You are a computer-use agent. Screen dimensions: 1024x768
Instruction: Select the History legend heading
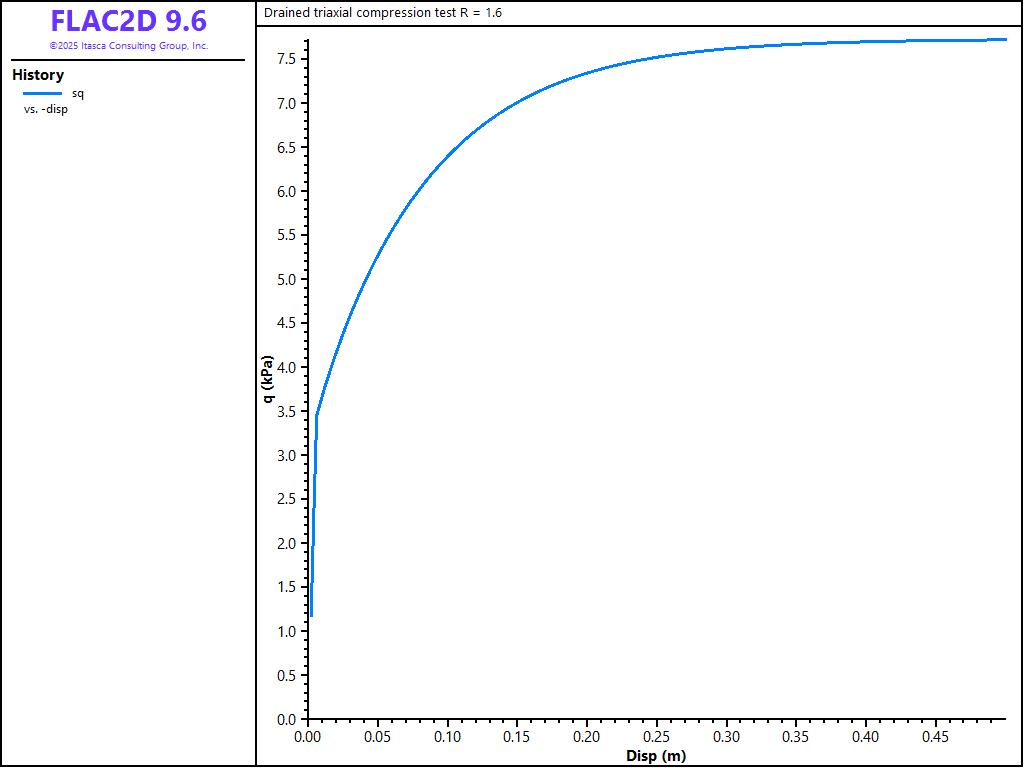(x=38, y=75)
